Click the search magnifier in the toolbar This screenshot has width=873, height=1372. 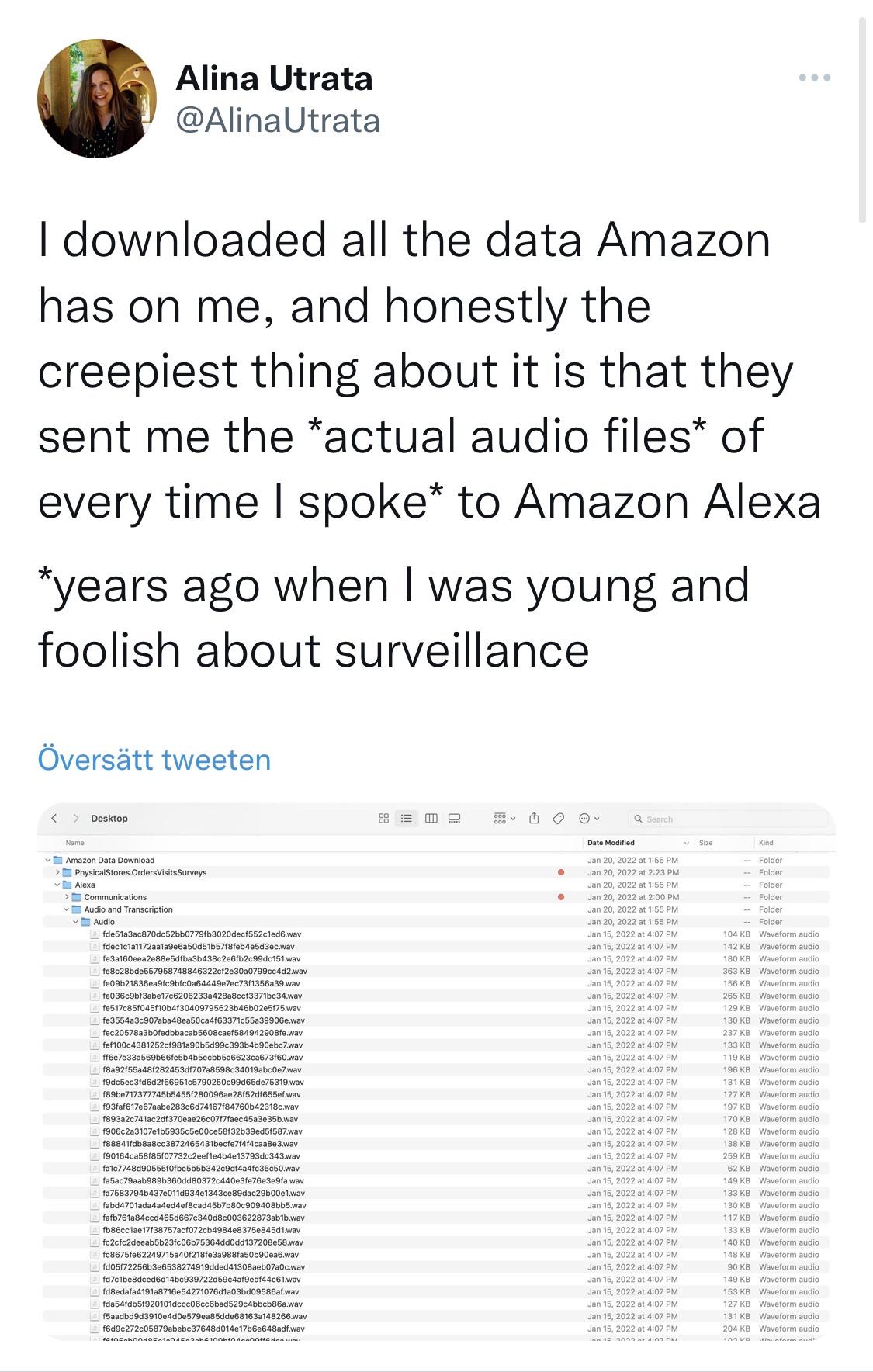point(639,819)
